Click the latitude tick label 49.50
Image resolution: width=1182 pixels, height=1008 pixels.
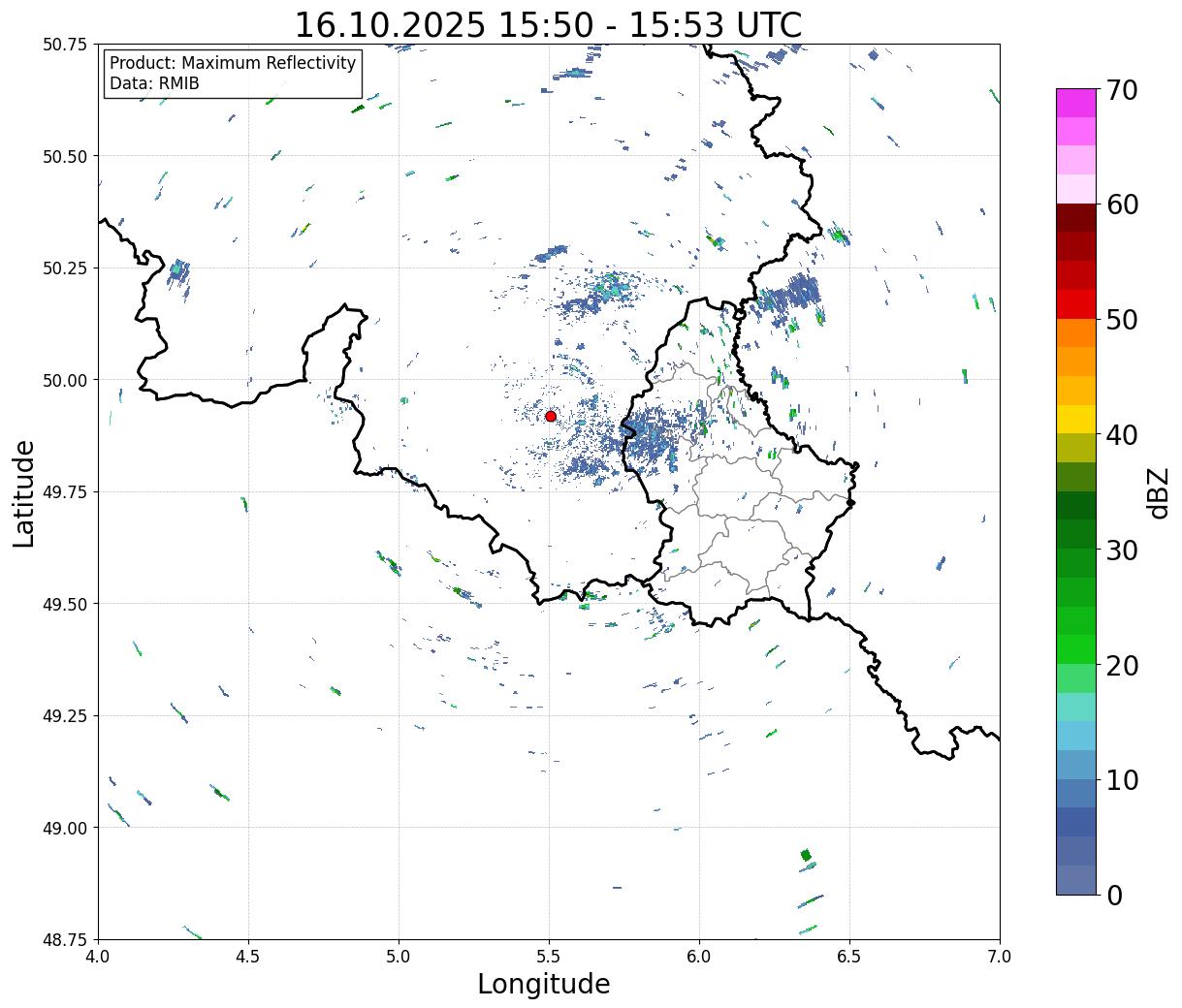(65, 604)
